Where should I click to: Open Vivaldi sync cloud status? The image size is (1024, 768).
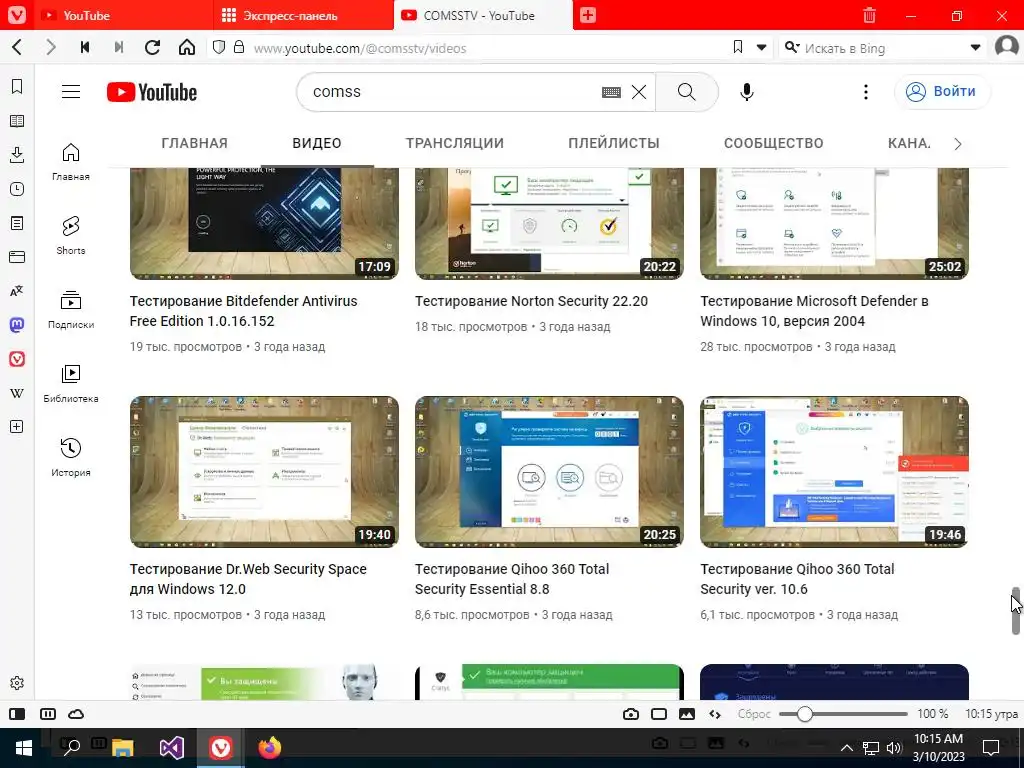click(76, 714)
